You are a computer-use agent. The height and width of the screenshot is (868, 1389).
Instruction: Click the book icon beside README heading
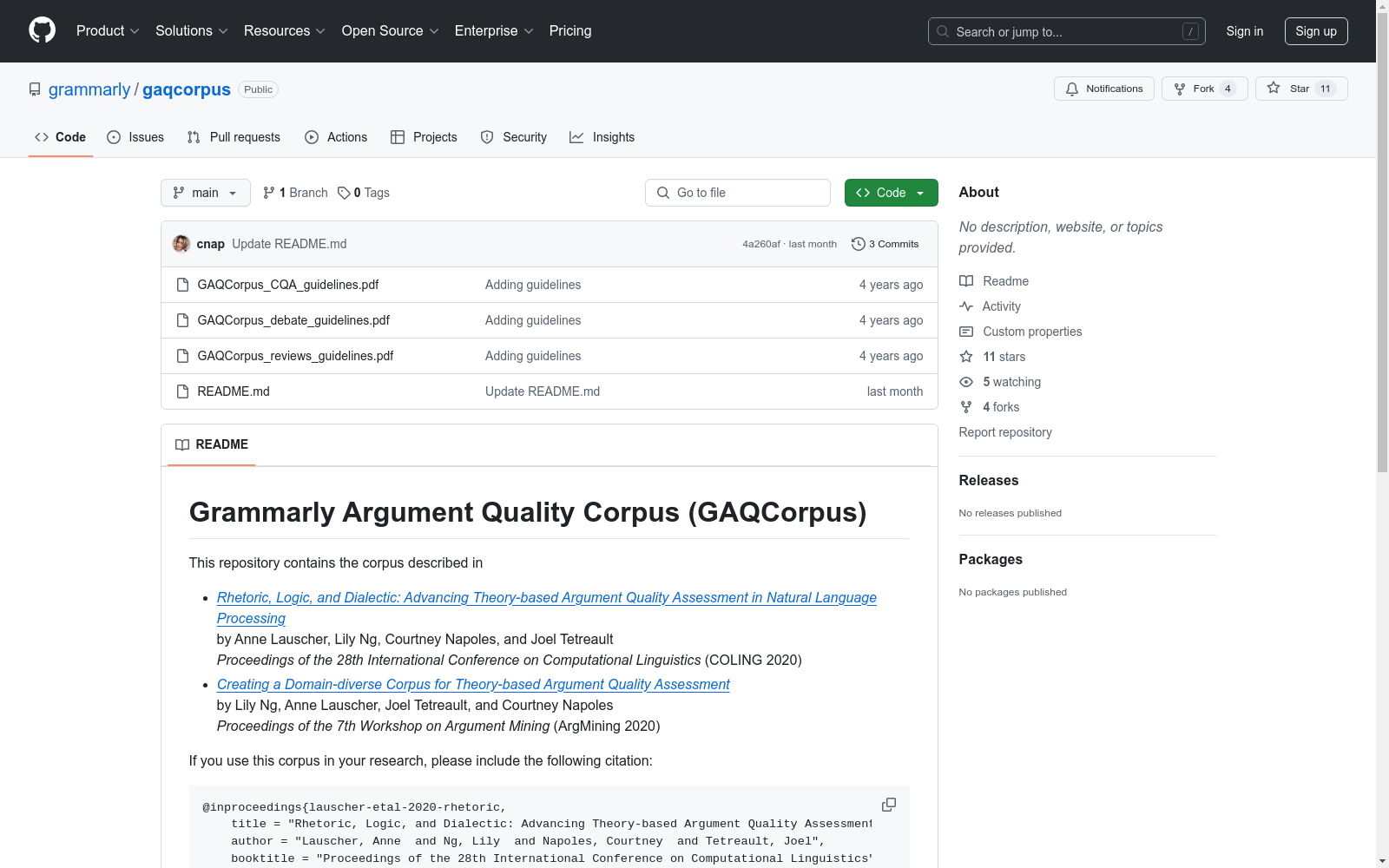point(182,444)
